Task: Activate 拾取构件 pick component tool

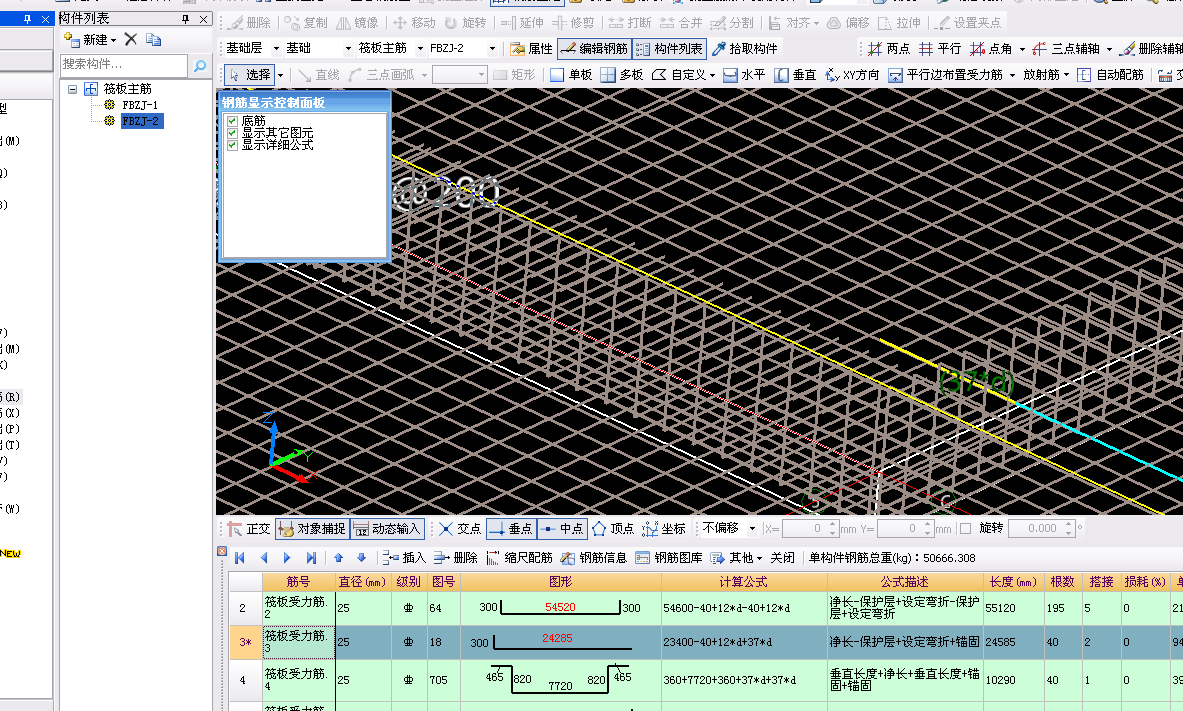Action: pos(745,48)
